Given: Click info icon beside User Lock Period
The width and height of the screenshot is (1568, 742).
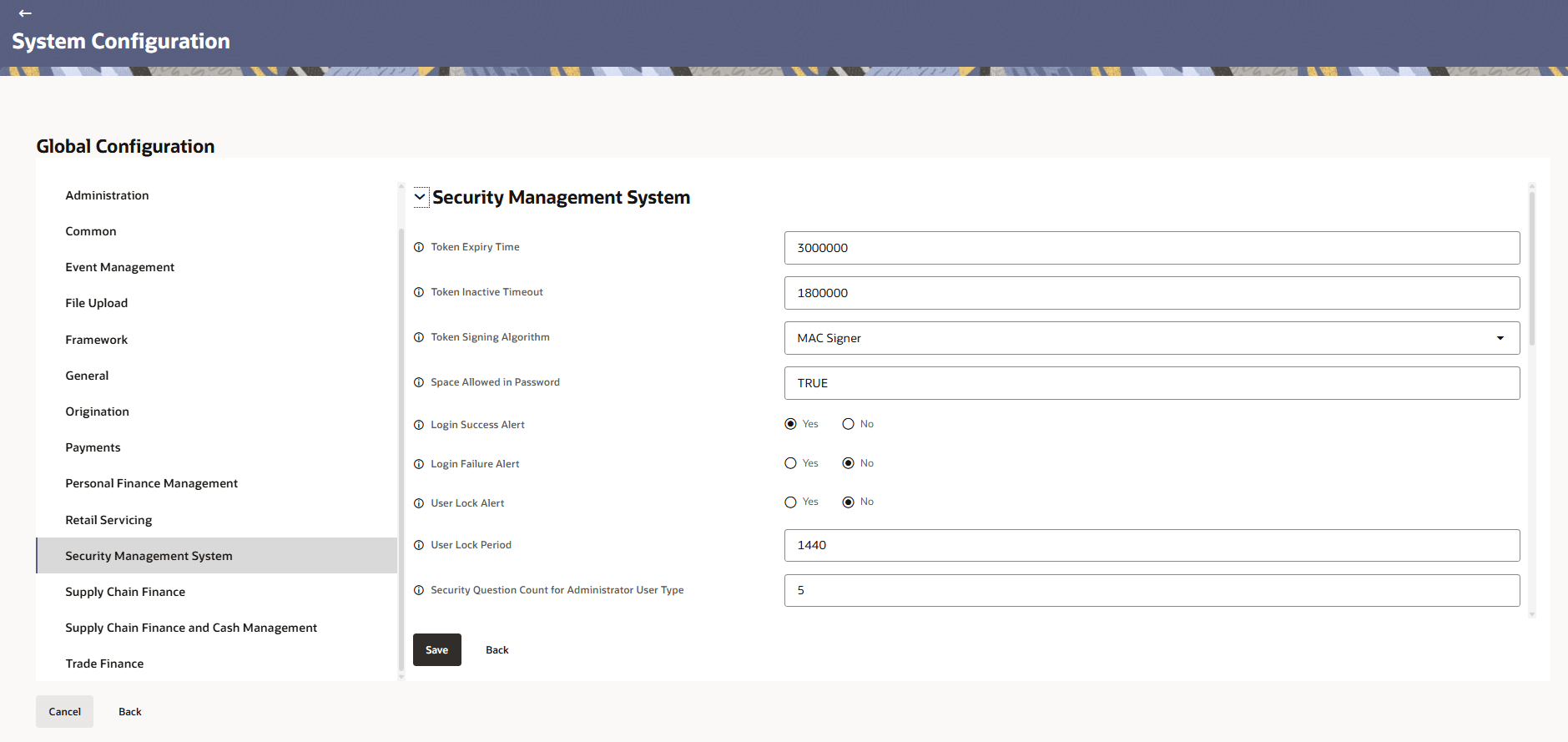Looking at the screenshot, I should pos(419,545).
